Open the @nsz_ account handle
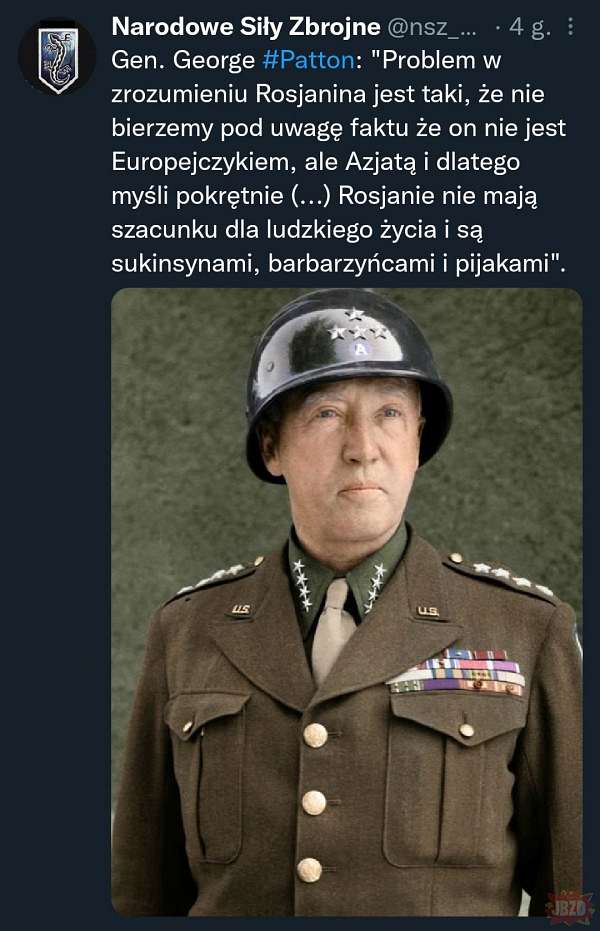The width and height of the screenshot is (600, 931). pyautogui.click(x=432, y=27)
